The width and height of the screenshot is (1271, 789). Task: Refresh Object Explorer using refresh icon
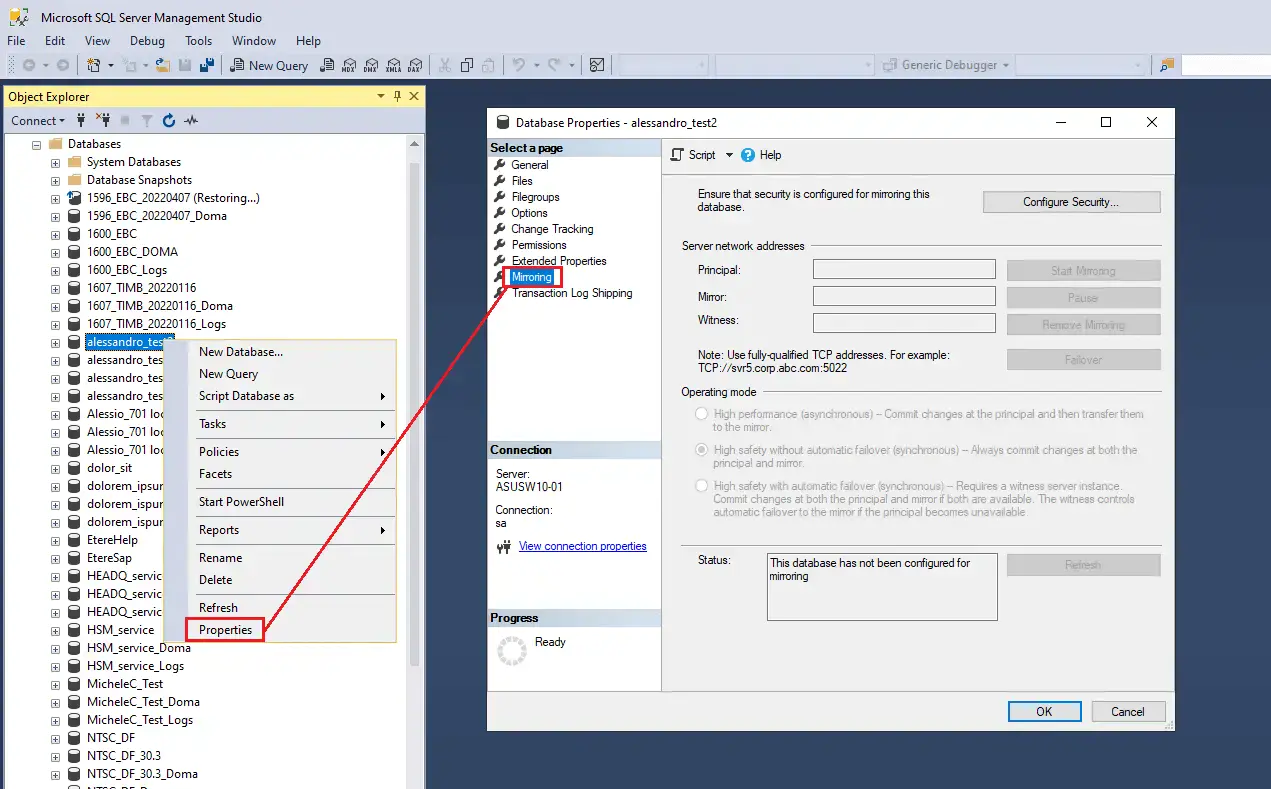[169, 121]
